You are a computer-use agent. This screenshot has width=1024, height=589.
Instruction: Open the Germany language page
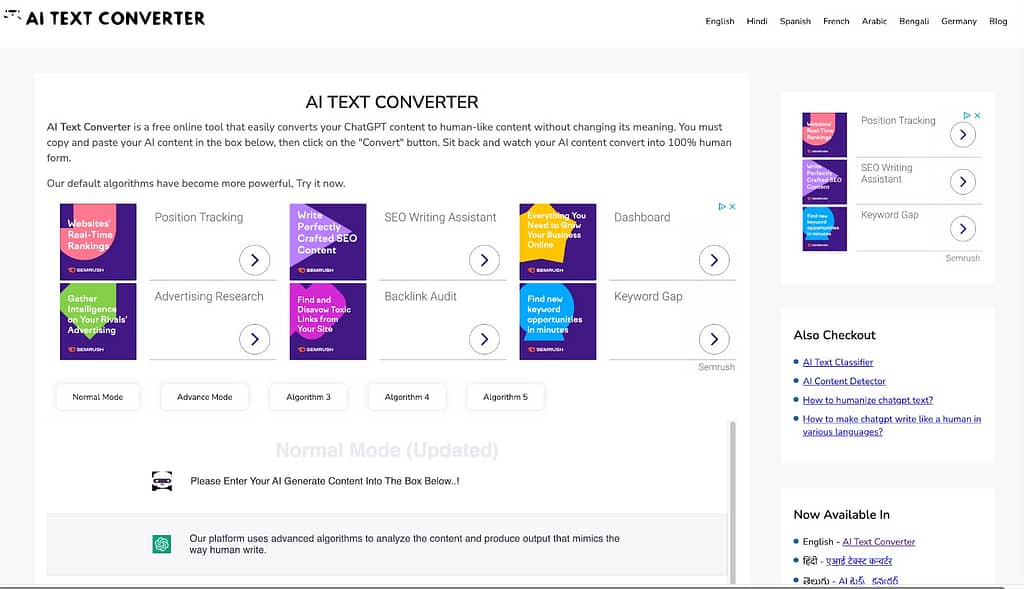coord(959,21)
